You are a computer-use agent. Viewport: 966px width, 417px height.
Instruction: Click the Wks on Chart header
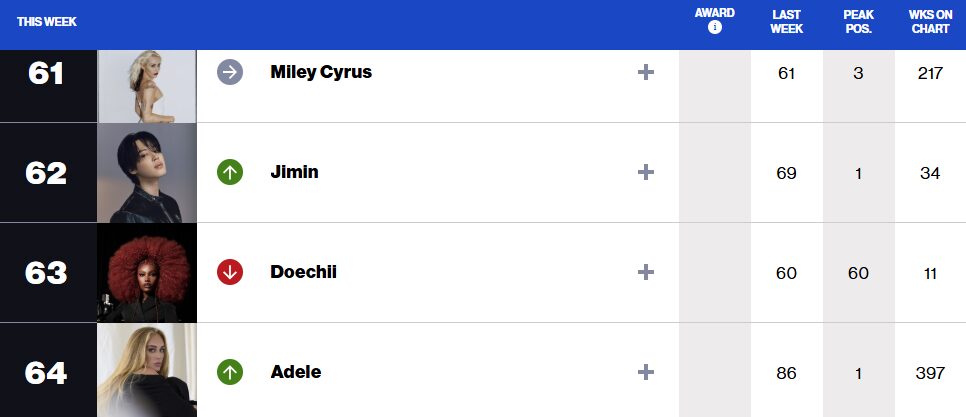coord(930,21)
